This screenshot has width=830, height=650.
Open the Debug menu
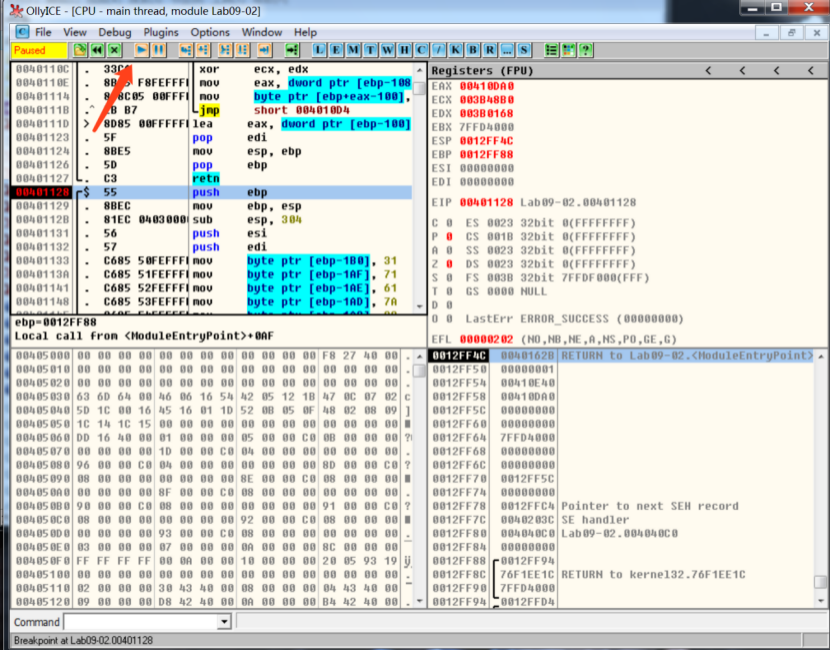(x=115, y=31)
